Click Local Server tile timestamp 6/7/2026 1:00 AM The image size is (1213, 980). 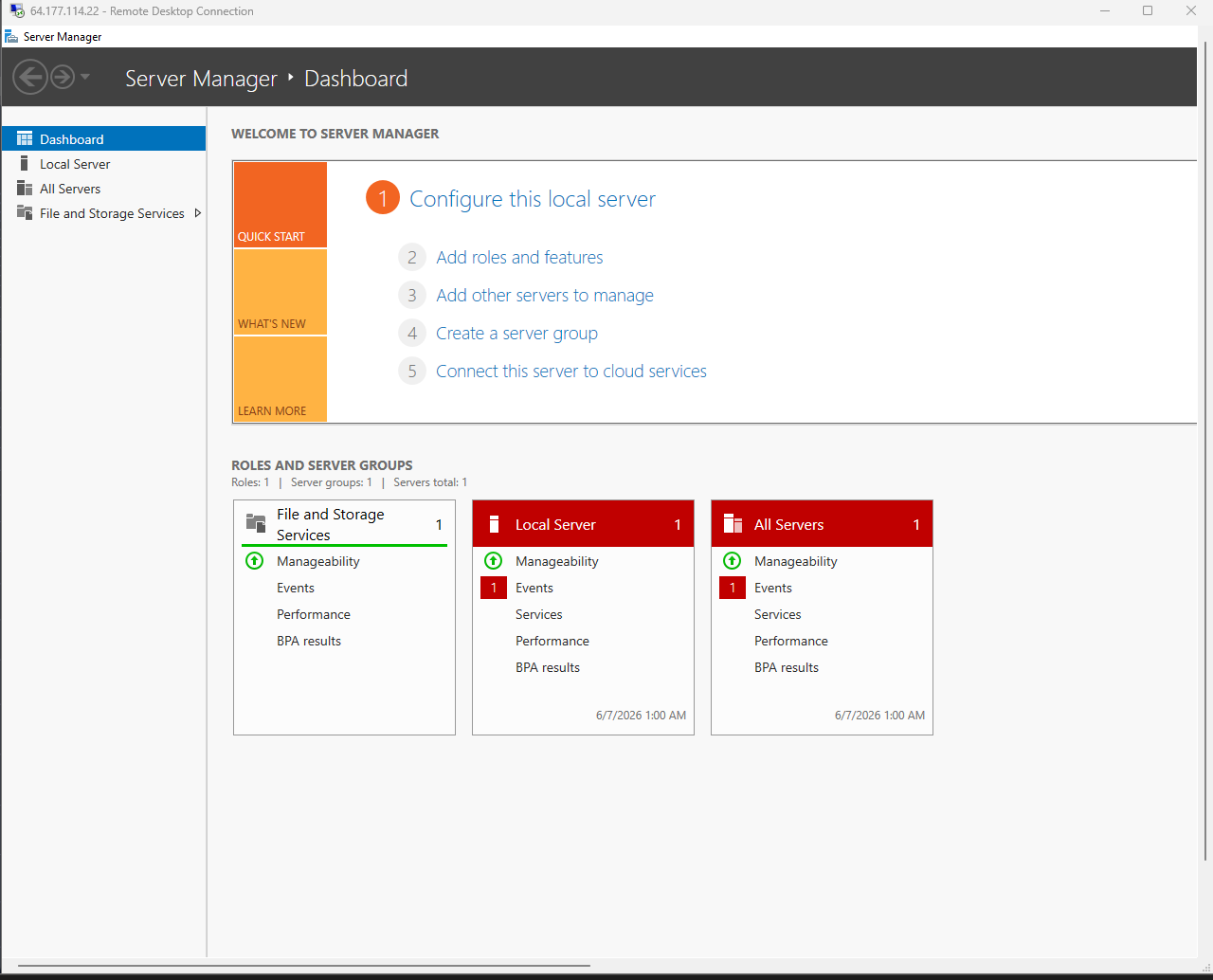pos(642,716)
